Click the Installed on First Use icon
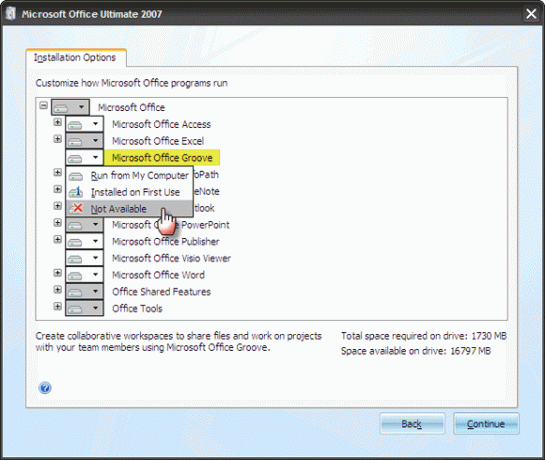Screen dimensions: 545x460 click(x=75, y=192)
